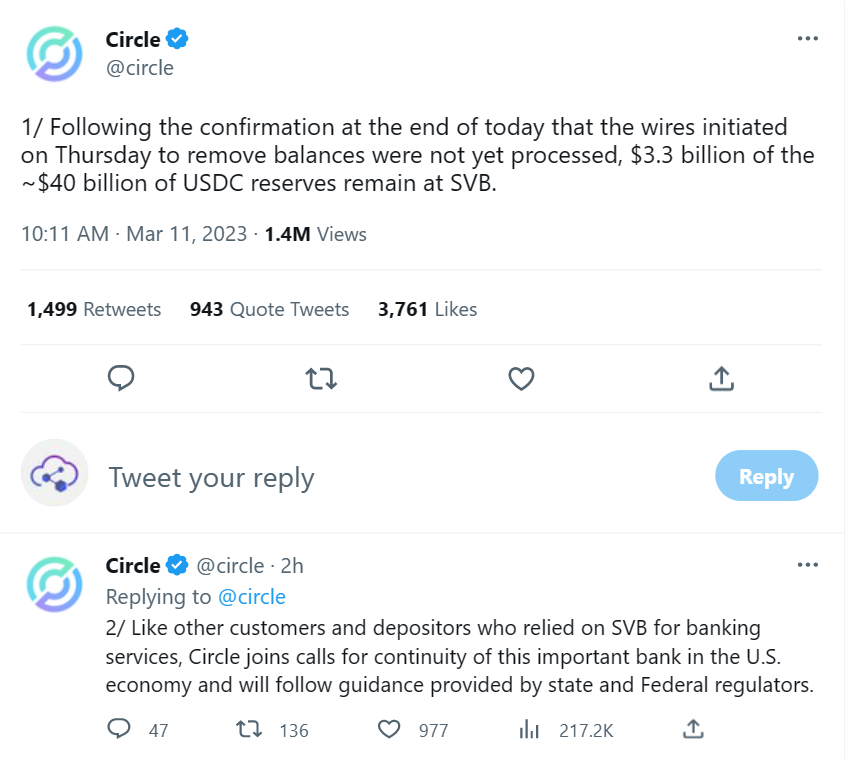
Task: Open more options menu on main tweet
Action: tap(807, 38)
